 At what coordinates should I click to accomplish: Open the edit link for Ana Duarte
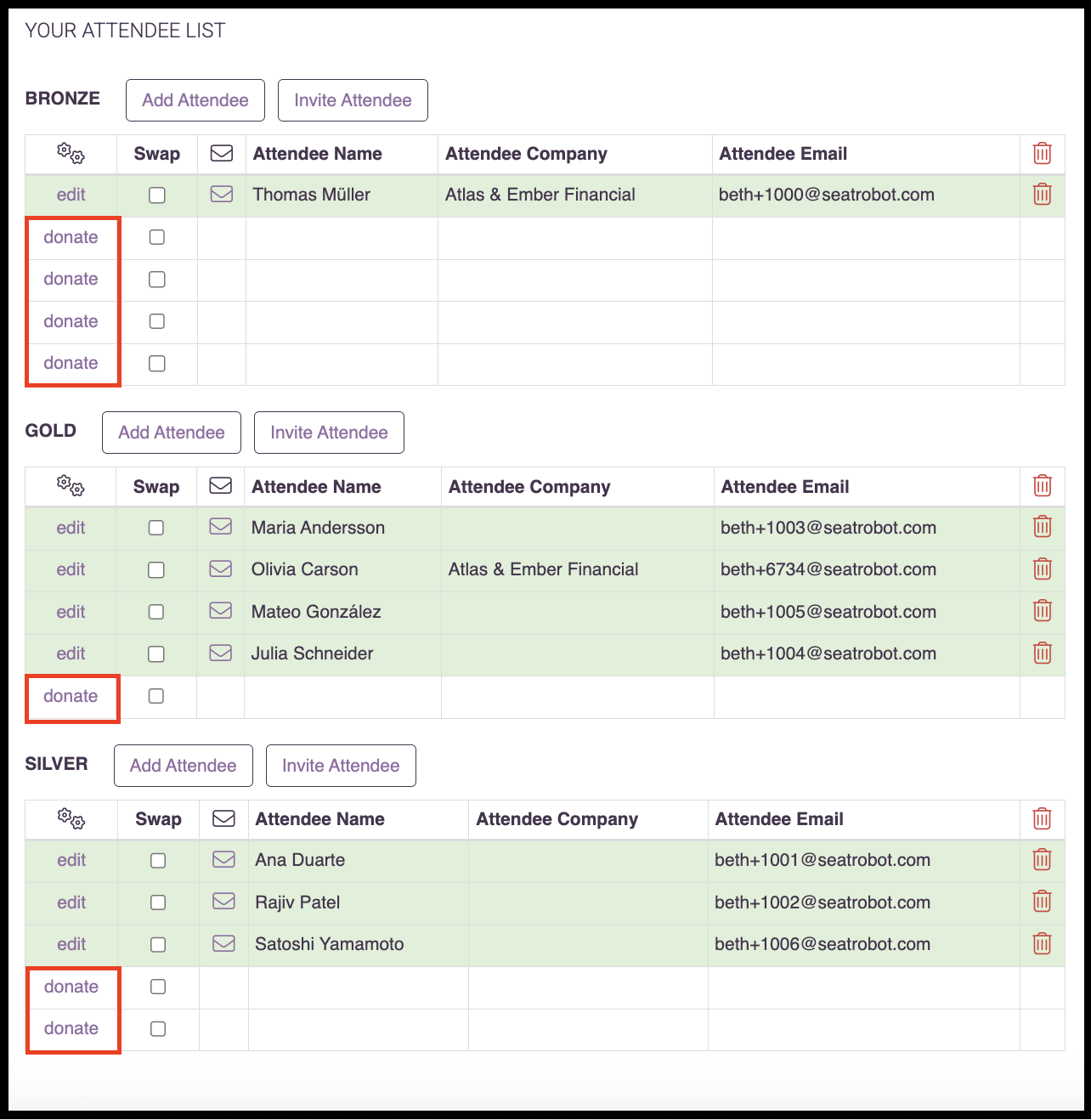(72, 860)
